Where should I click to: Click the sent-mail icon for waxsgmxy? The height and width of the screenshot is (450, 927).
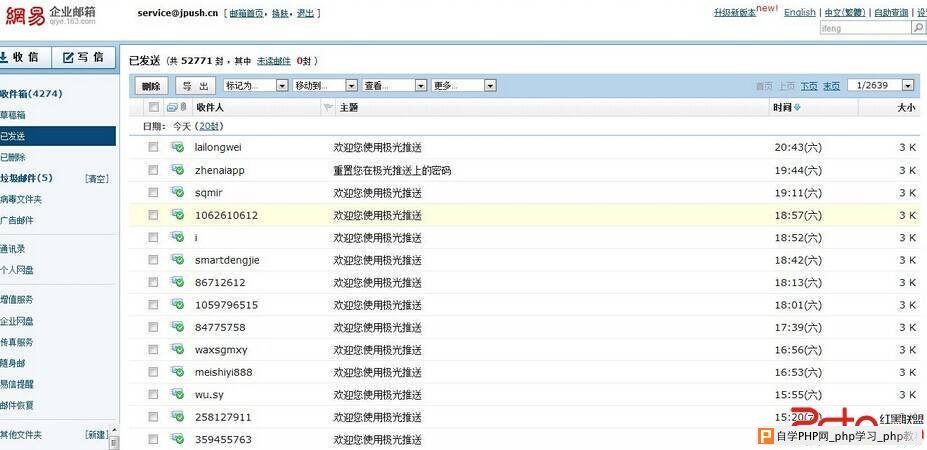[x=177, y=349]
